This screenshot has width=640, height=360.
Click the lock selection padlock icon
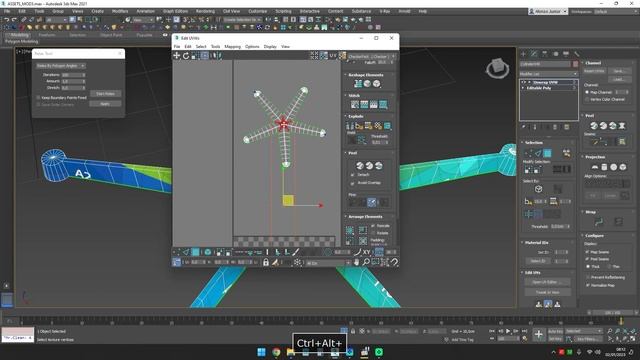[266, 262]
